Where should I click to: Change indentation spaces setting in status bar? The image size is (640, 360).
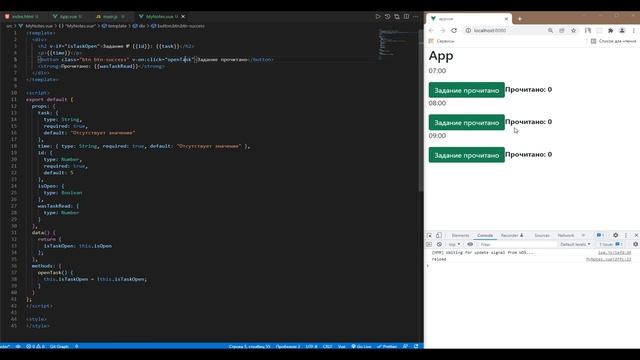tap(288, 346)
